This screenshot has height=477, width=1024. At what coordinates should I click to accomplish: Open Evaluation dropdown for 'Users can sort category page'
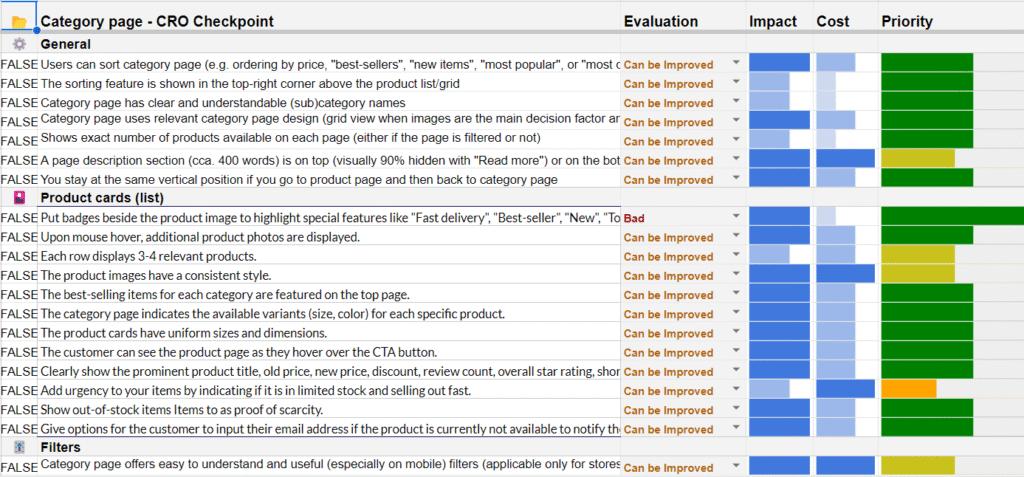737,64
